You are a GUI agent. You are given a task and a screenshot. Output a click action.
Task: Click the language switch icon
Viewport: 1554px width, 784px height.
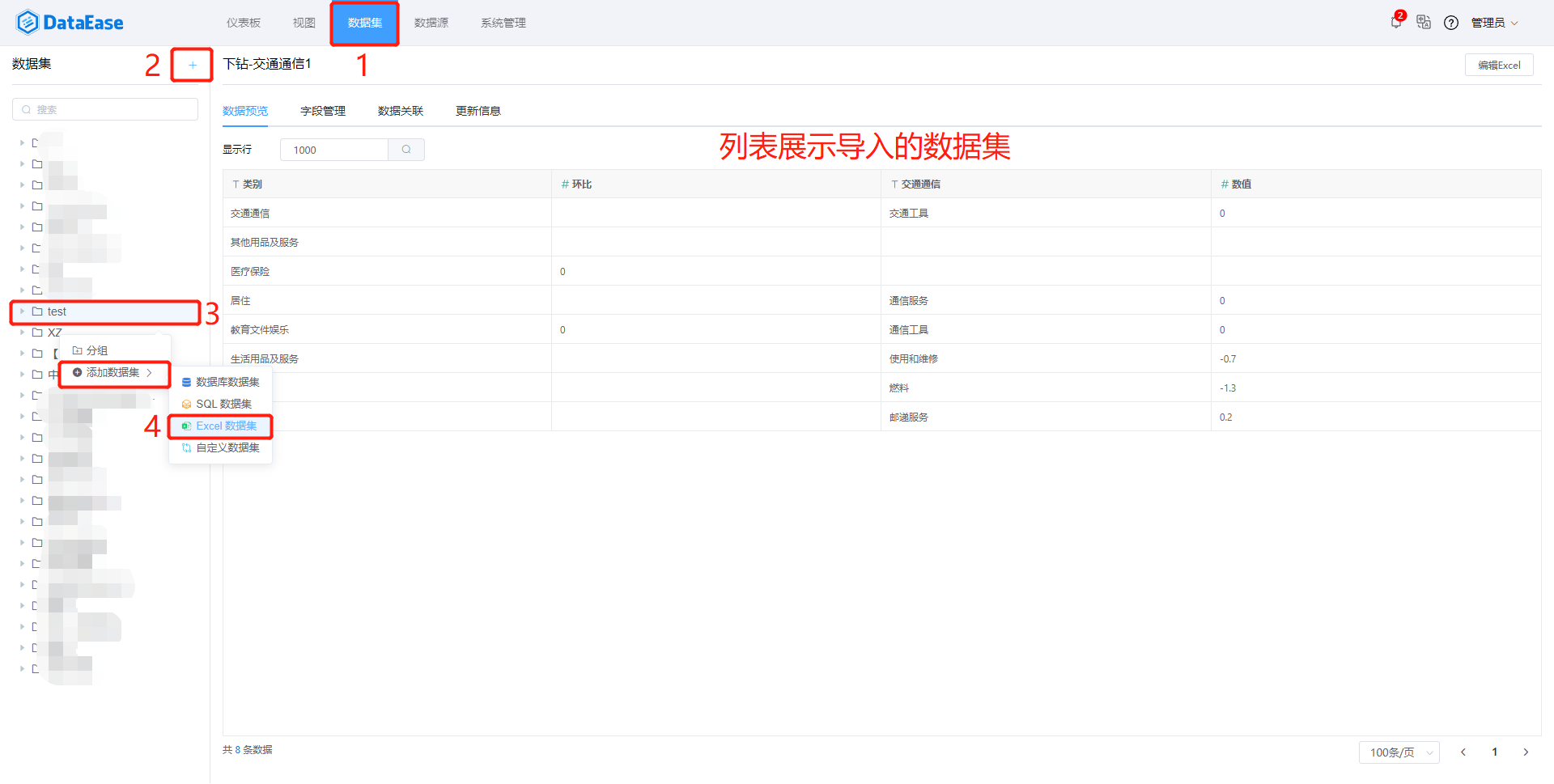pyautogui.click(x=1424, y=22)
